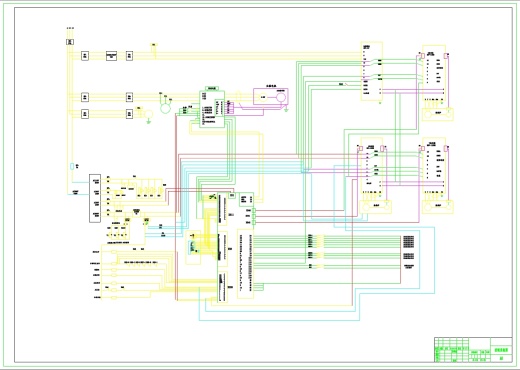Select the green central controller block
This screenshot has width=520, height=370.
coord(212,109)
